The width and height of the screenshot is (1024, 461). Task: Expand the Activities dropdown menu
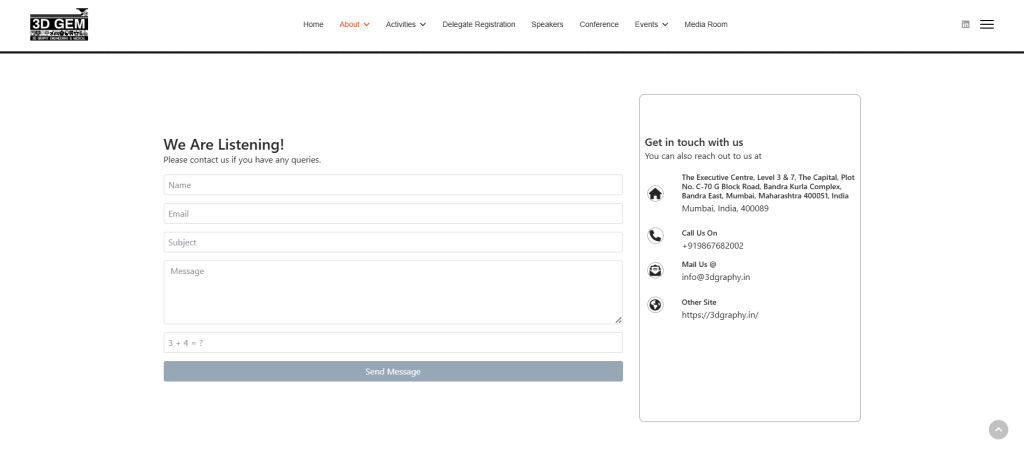(405, 24)
